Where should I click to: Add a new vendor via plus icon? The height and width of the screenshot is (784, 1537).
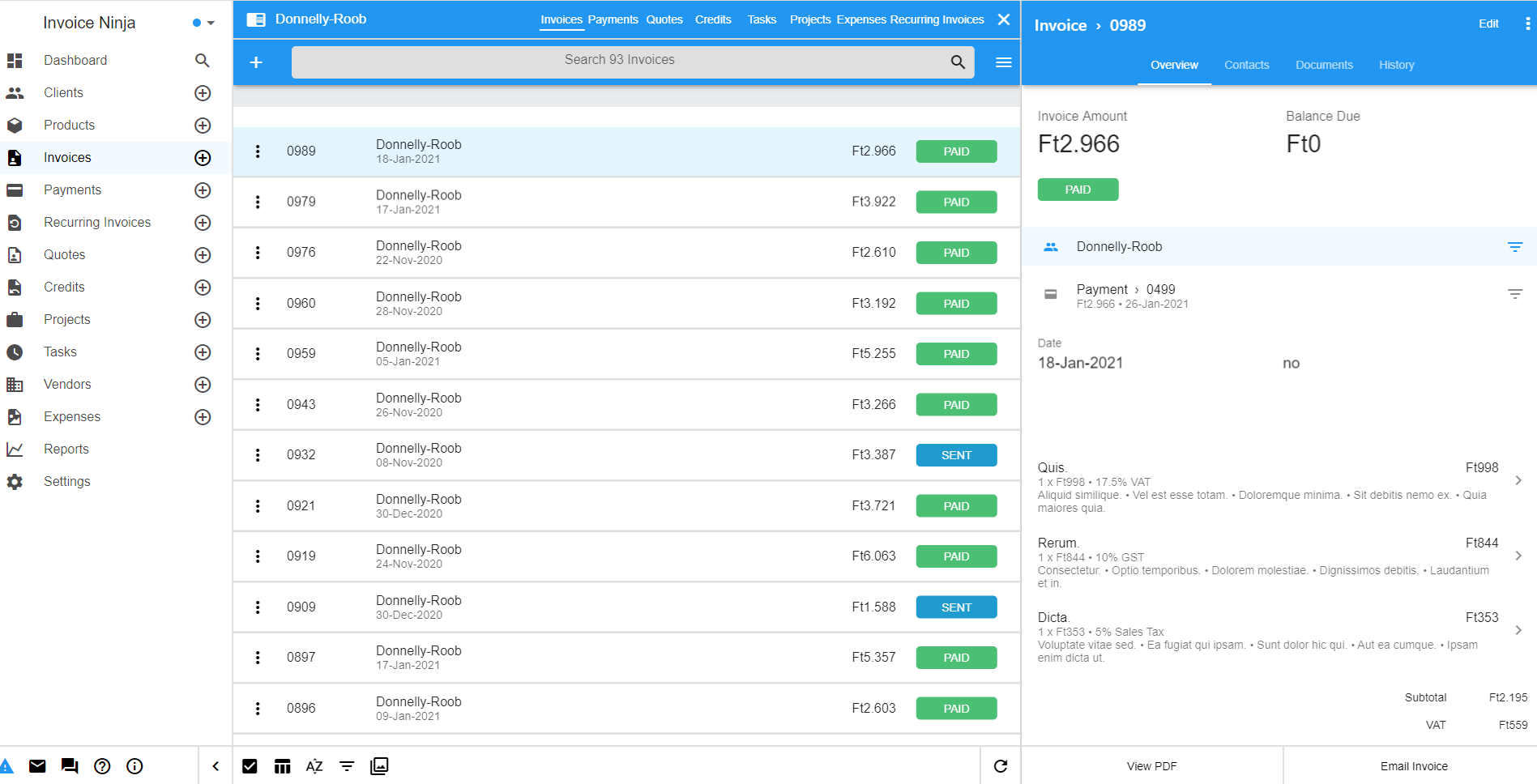(x=203, y=385)
